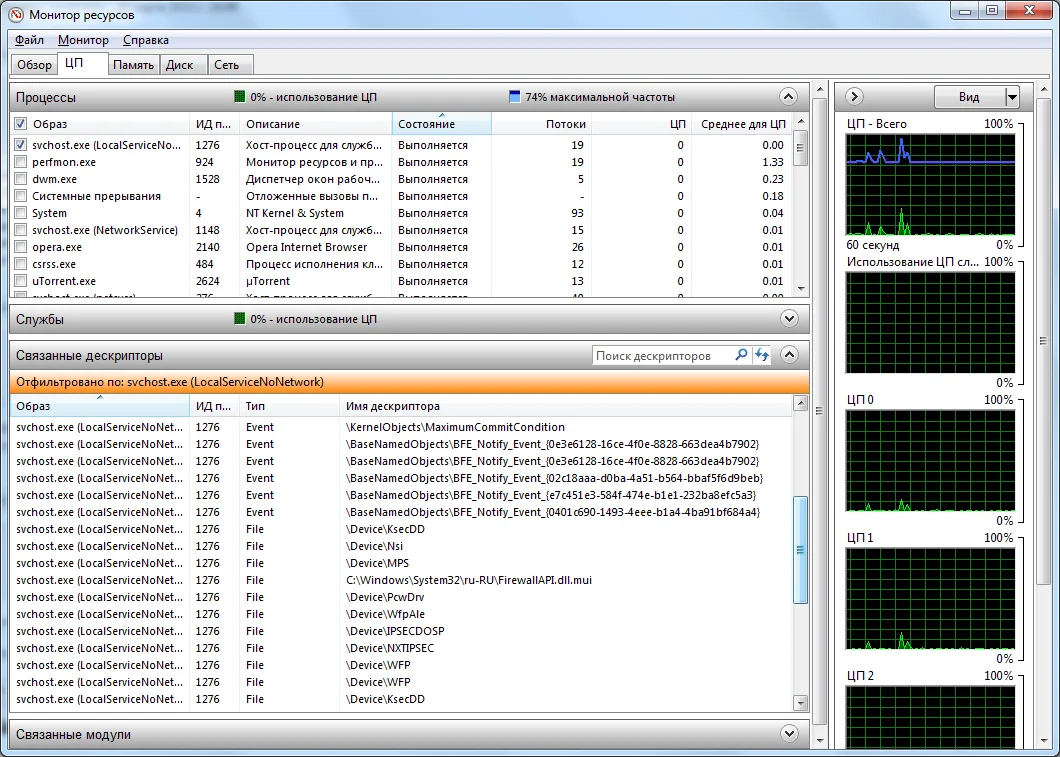Collapse the Процессы section

789,97
